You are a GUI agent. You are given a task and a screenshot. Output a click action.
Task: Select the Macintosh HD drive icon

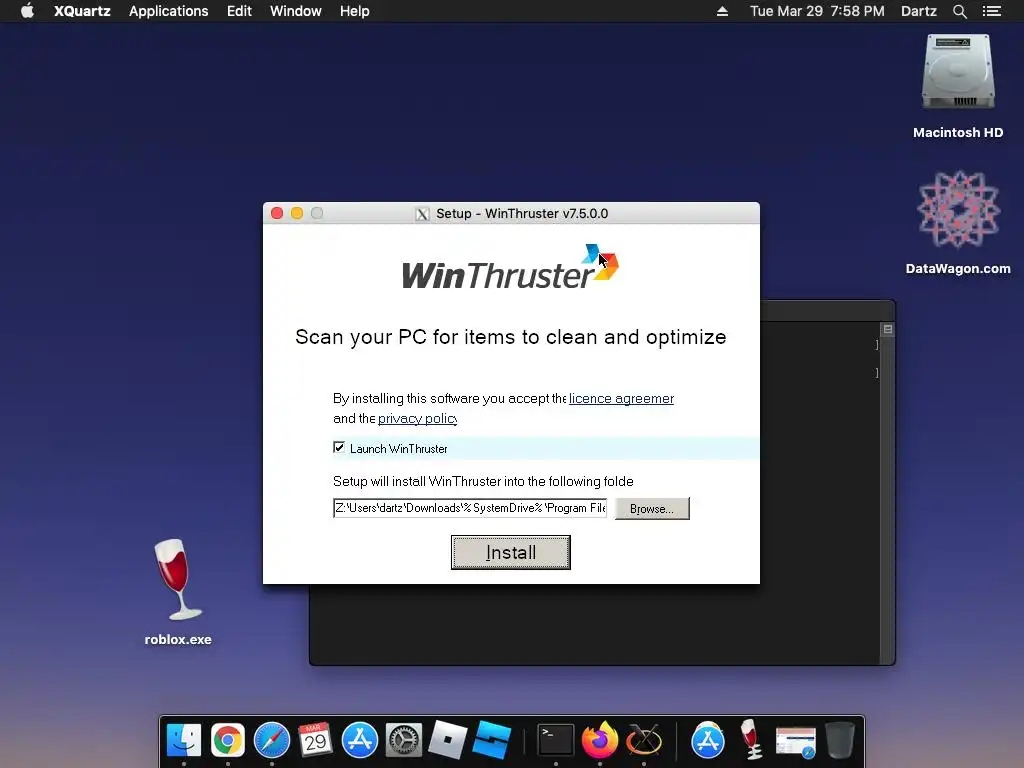click(x=958, y=72)
